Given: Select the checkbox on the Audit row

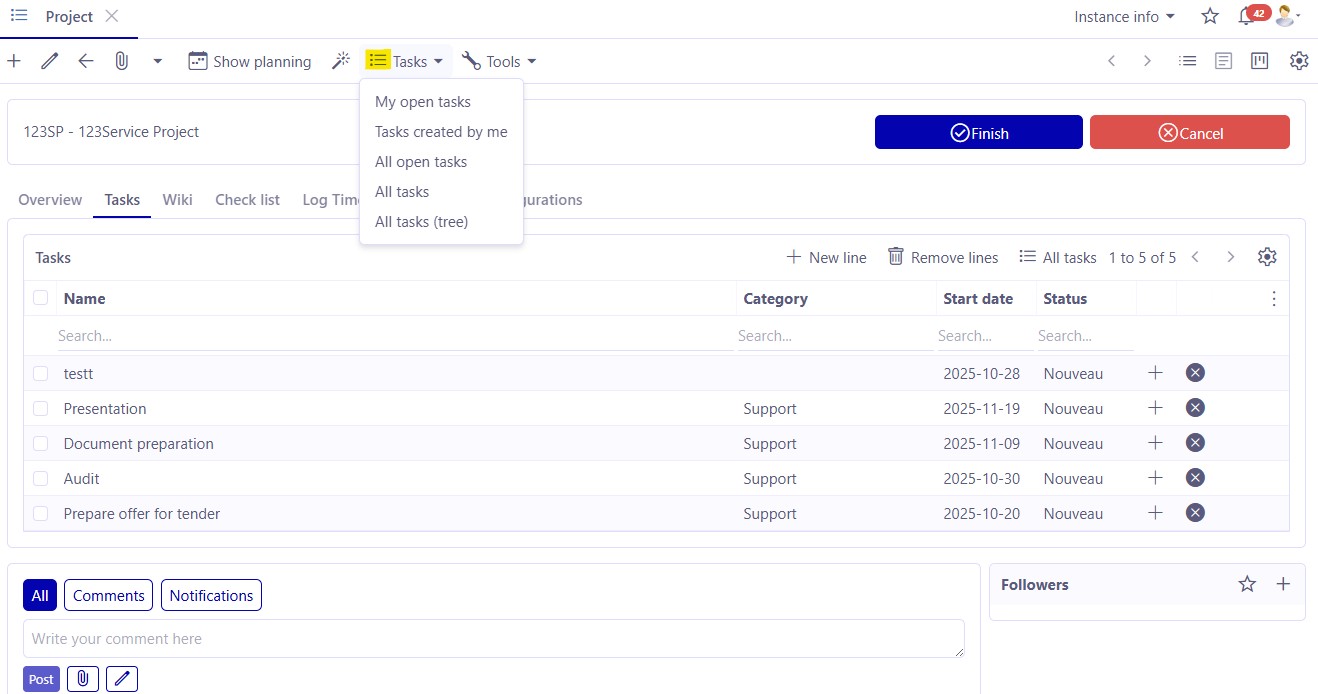Looking at the screenshot, I should (x=39, y=478).
